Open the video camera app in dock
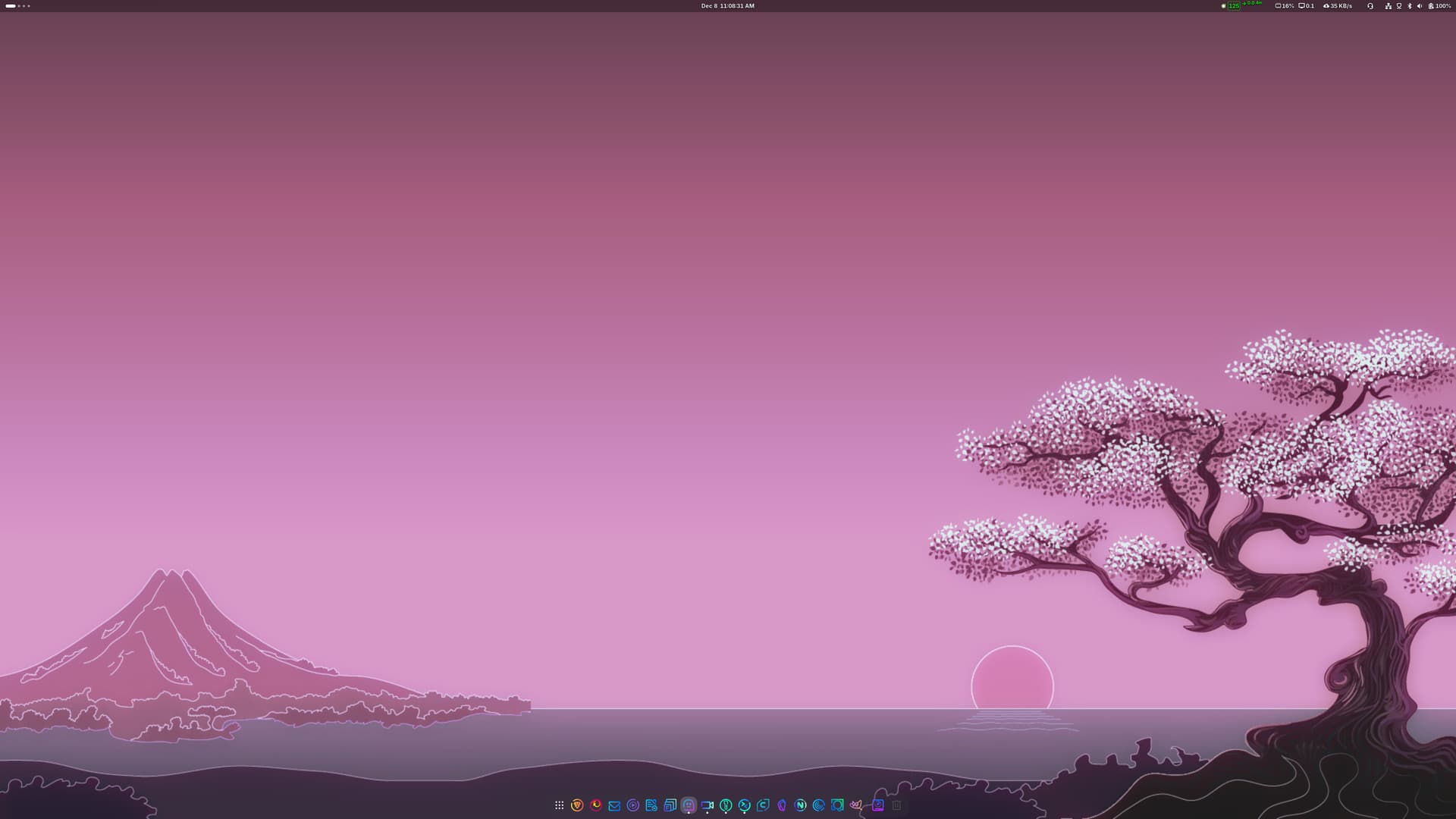 click(707, 805)
